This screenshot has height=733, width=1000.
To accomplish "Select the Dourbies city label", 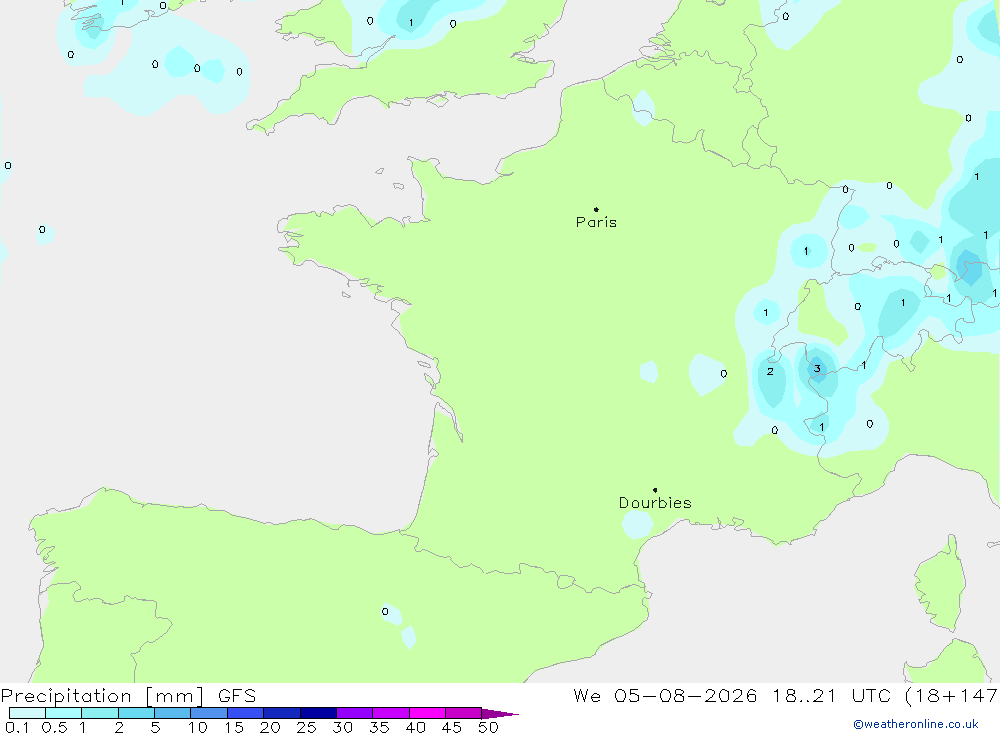I will click(x=655, y=503).
